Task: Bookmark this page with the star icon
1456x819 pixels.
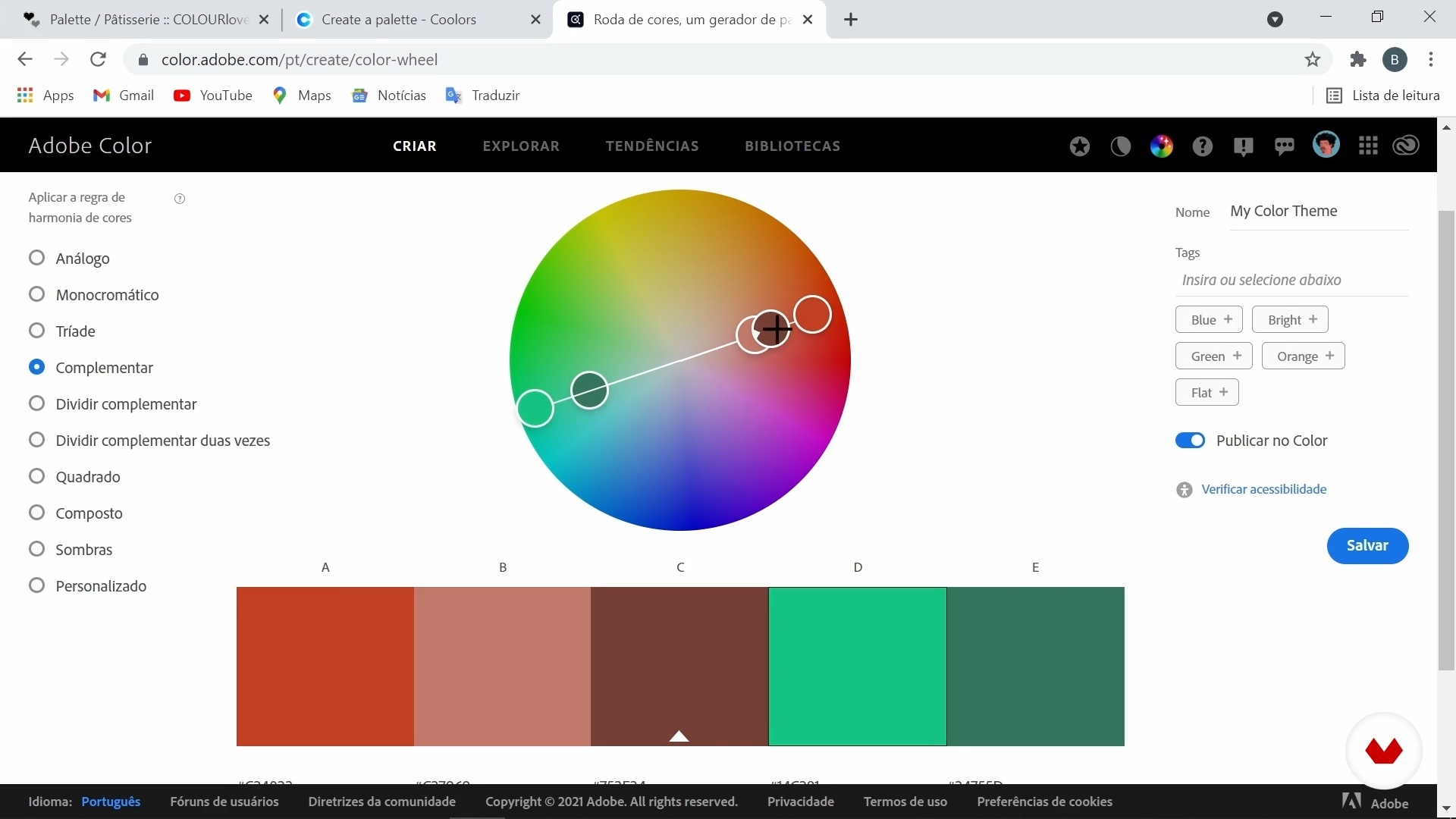Action: point(1313,59)
